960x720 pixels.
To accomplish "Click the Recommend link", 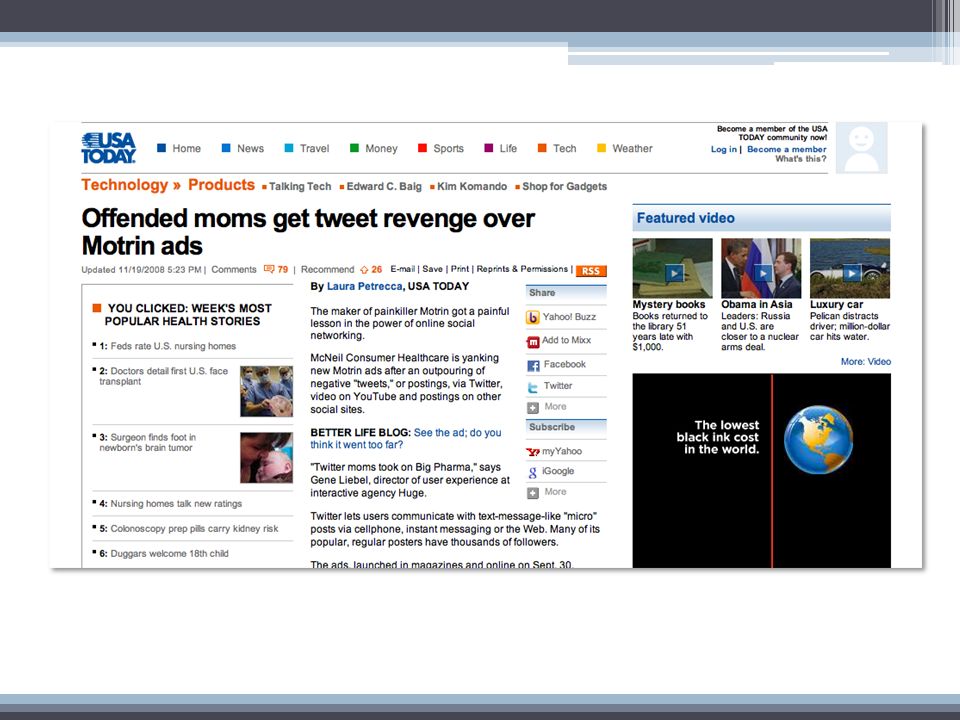I will [327, 269].
